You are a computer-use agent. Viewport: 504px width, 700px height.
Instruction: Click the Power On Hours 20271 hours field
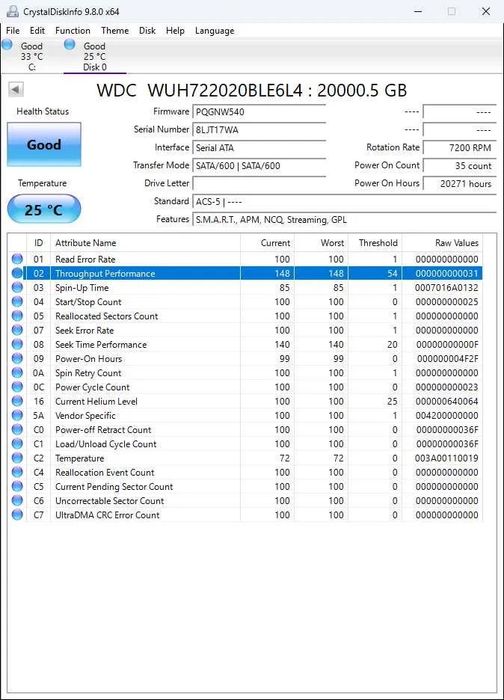coord(459,183)
